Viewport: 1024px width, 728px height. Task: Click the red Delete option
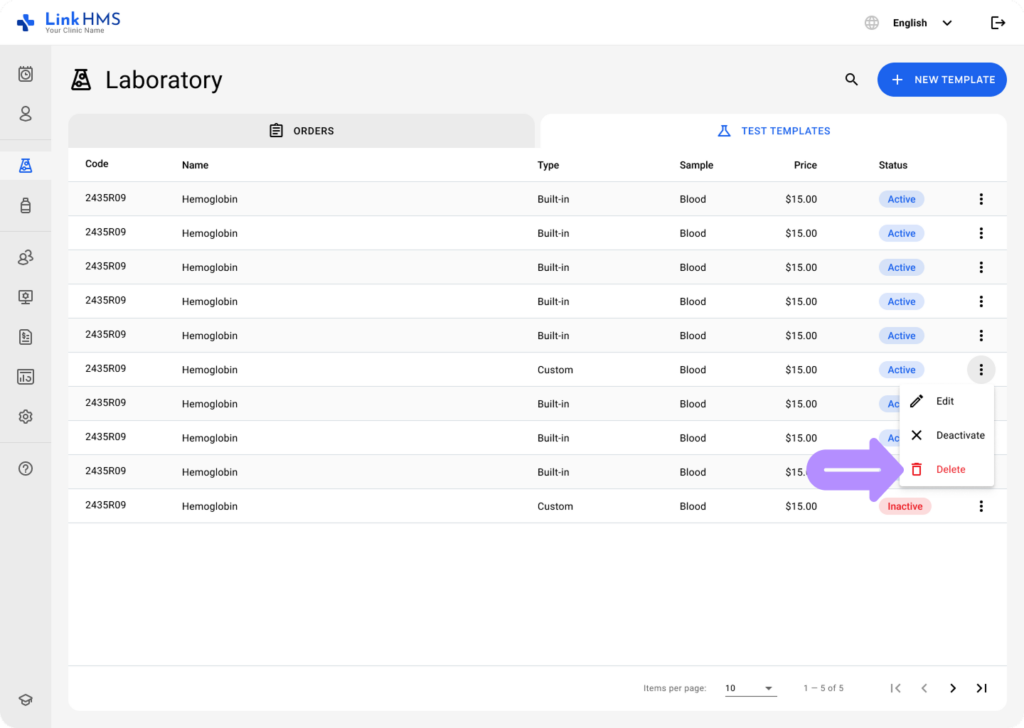948,469
